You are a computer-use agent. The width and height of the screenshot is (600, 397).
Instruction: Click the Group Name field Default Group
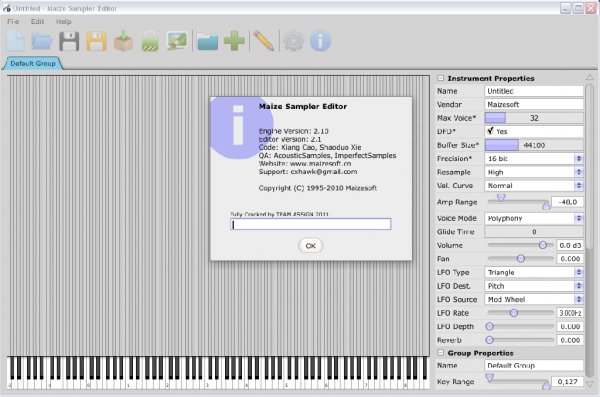(x=534, y=366)
